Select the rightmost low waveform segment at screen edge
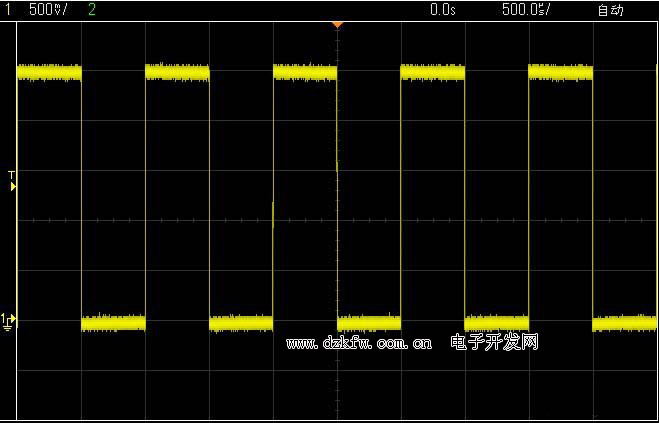 click(625, 322)
